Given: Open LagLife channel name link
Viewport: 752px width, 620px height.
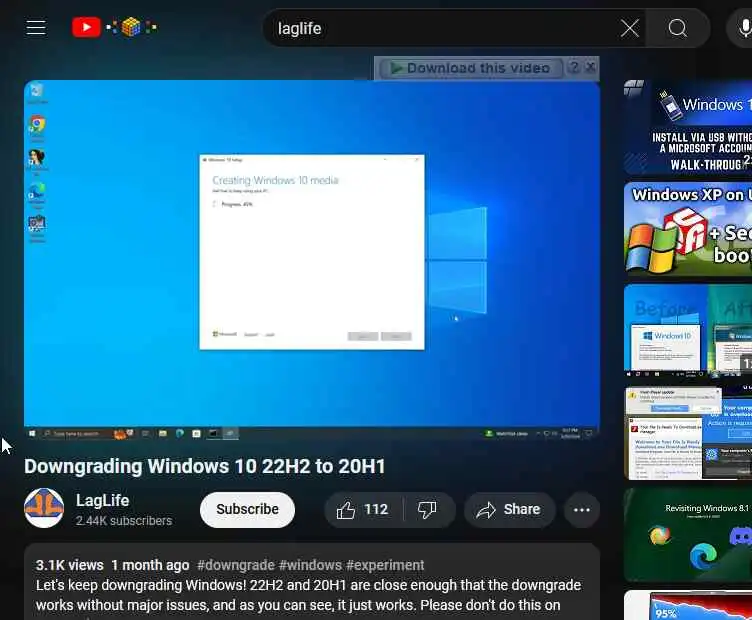Looking at the screenshot, I should click(x=103, y=500).
